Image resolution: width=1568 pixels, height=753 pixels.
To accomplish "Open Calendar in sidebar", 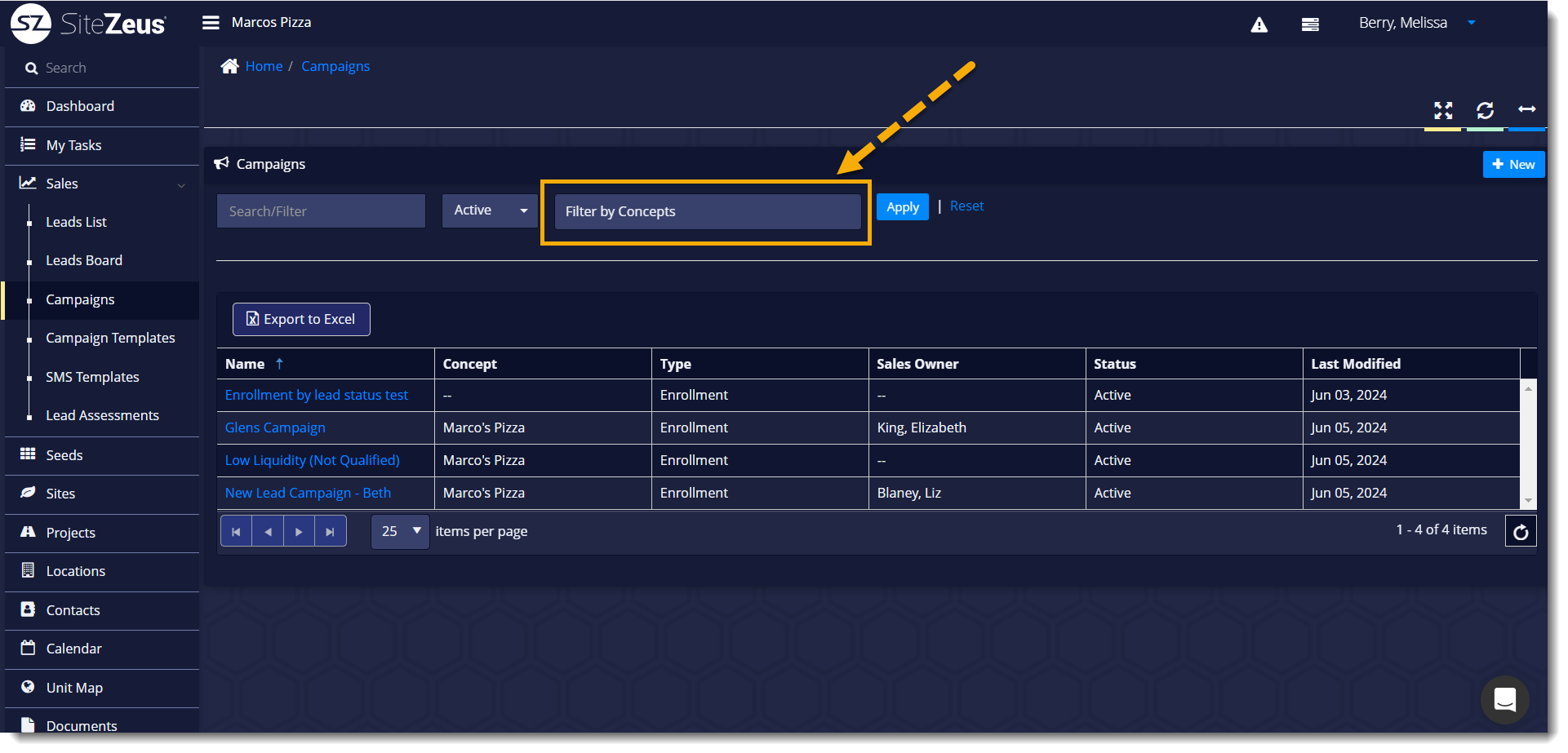I will tap(102, 649).
